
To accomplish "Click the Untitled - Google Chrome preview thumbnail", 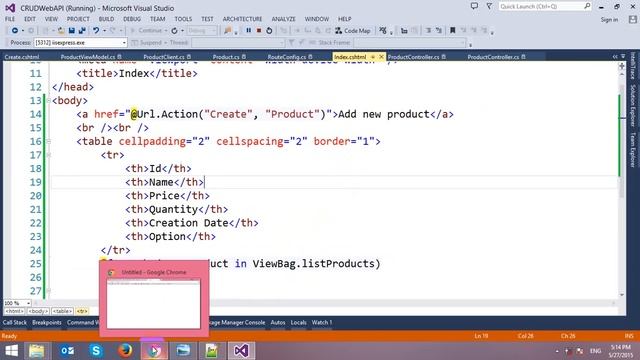I will point(154,303).
